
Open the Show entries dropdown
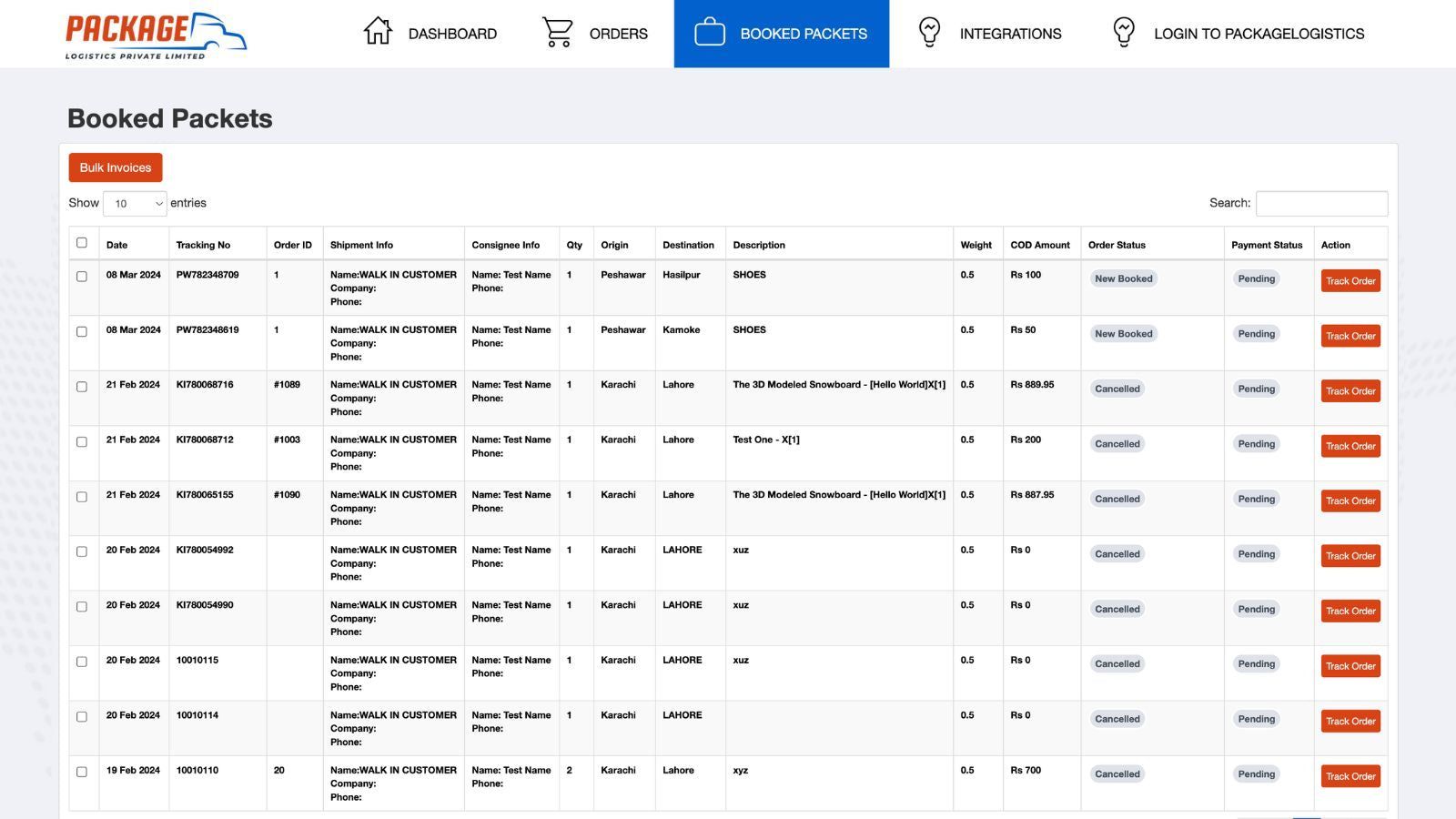[135, 204]
